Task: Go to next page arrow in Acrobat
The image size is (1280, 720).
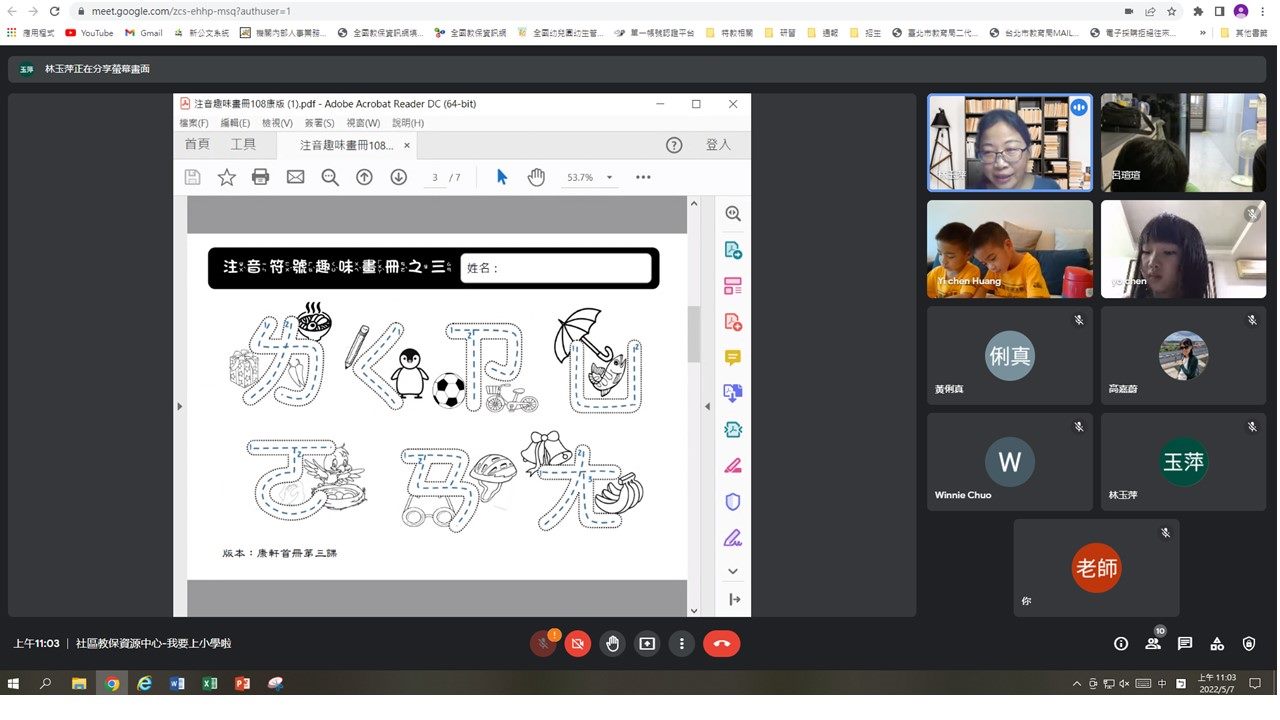Action: click(x=398, y=177)
